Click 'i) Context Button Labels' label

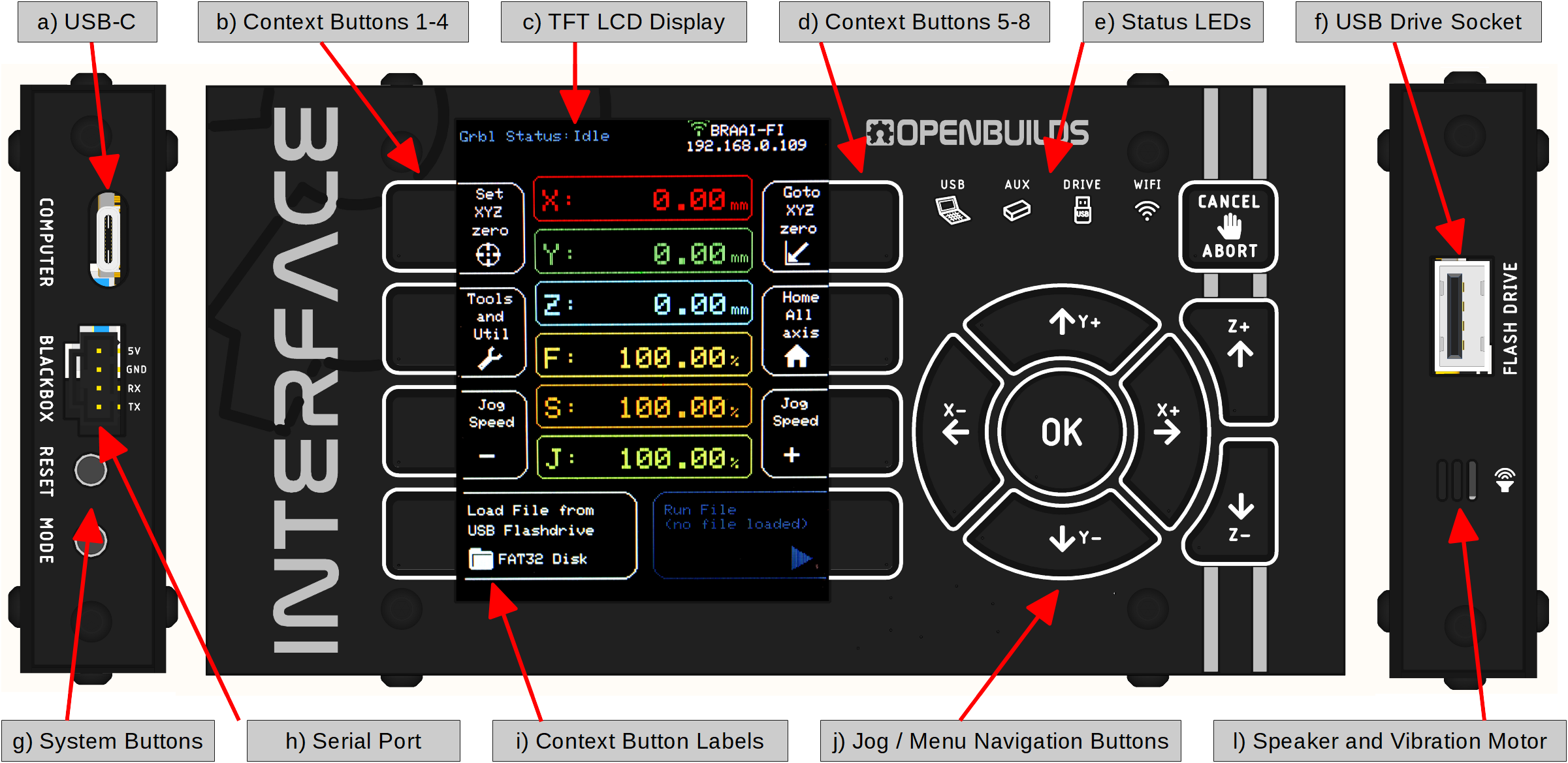click(x=640, y=741)
